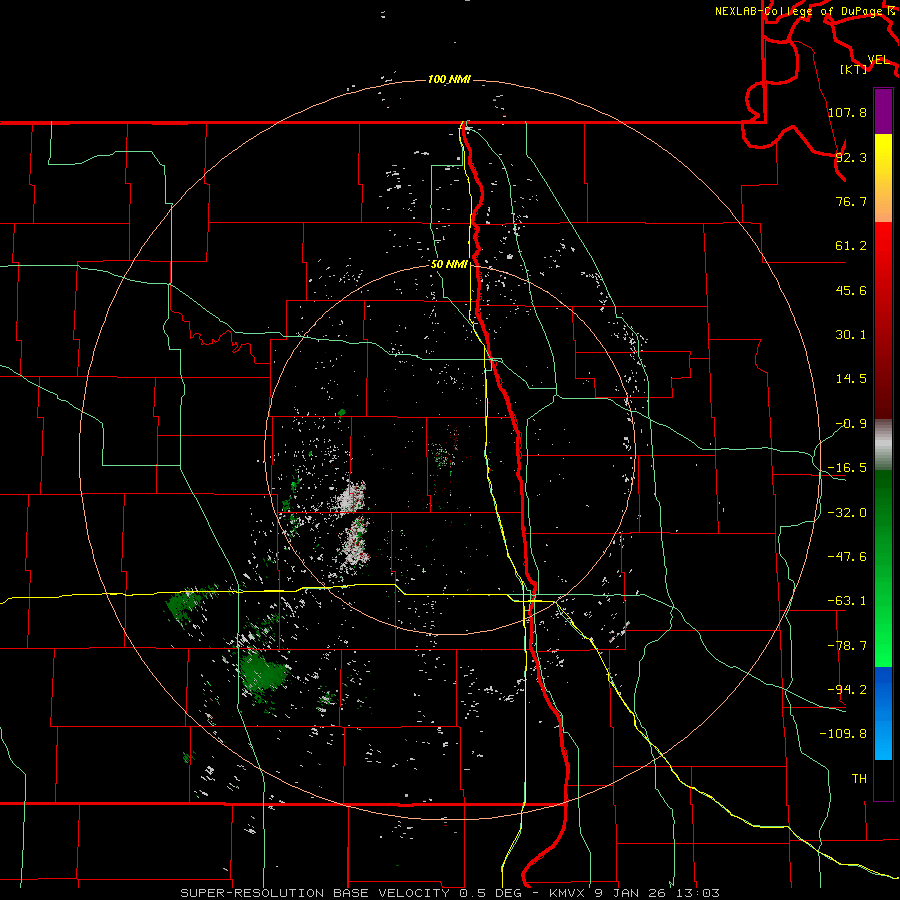
Task: Select the -63.1 velocity scale value
Action: pos(847,601)
